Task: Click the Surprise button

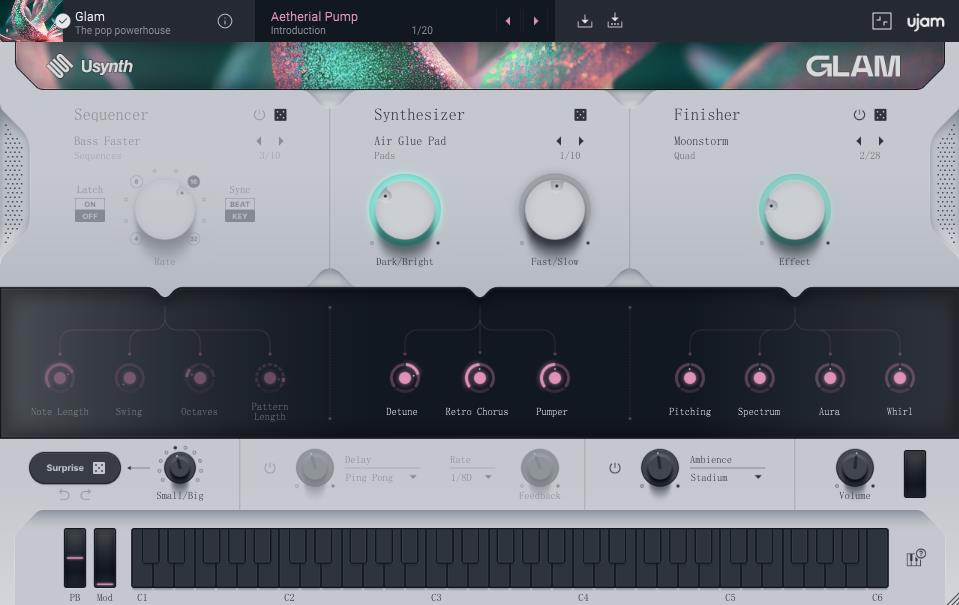Action: pos(75,468)
